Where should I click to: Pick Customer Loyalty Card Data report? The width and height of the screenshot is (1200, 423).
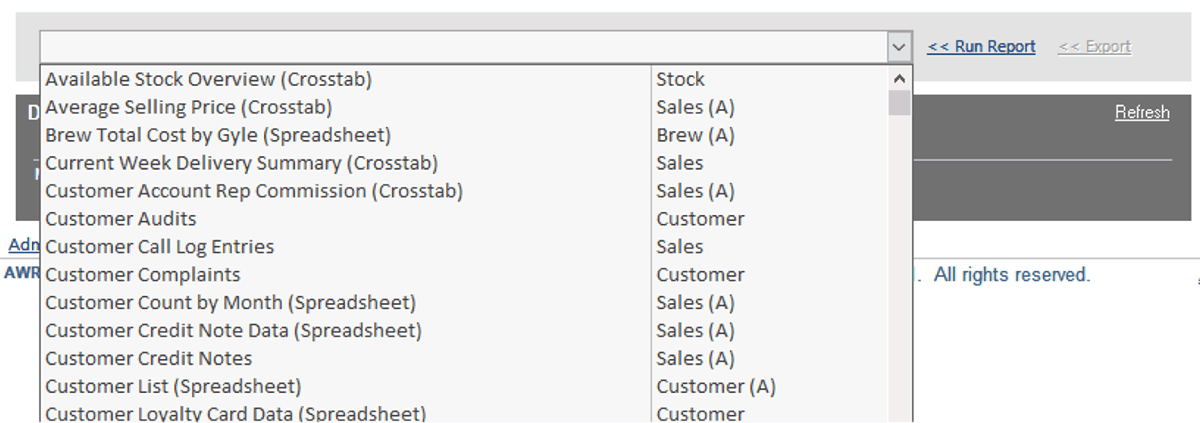click(236, 413)
